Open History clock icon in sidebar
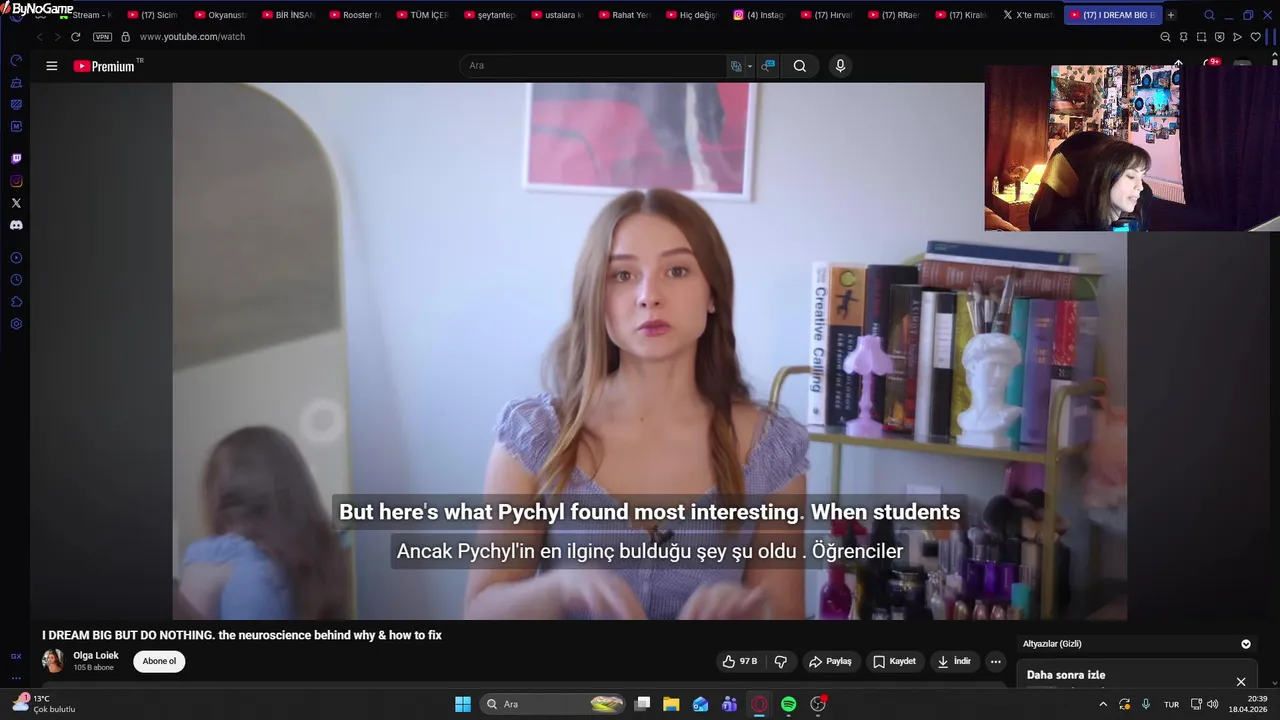Screen dimensions: 1280x720 click(x=16, y=280)
